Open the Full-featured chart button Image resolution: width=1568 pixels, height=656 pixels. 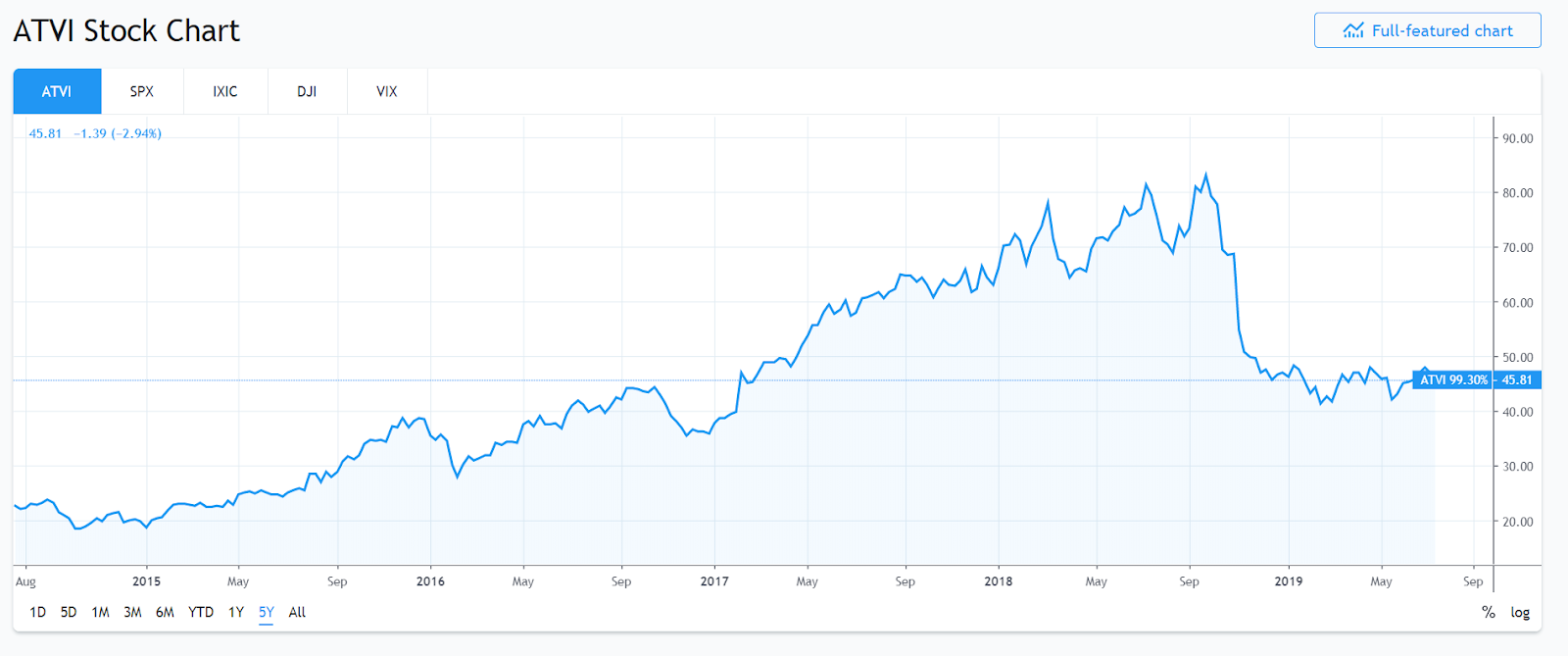1427,30
